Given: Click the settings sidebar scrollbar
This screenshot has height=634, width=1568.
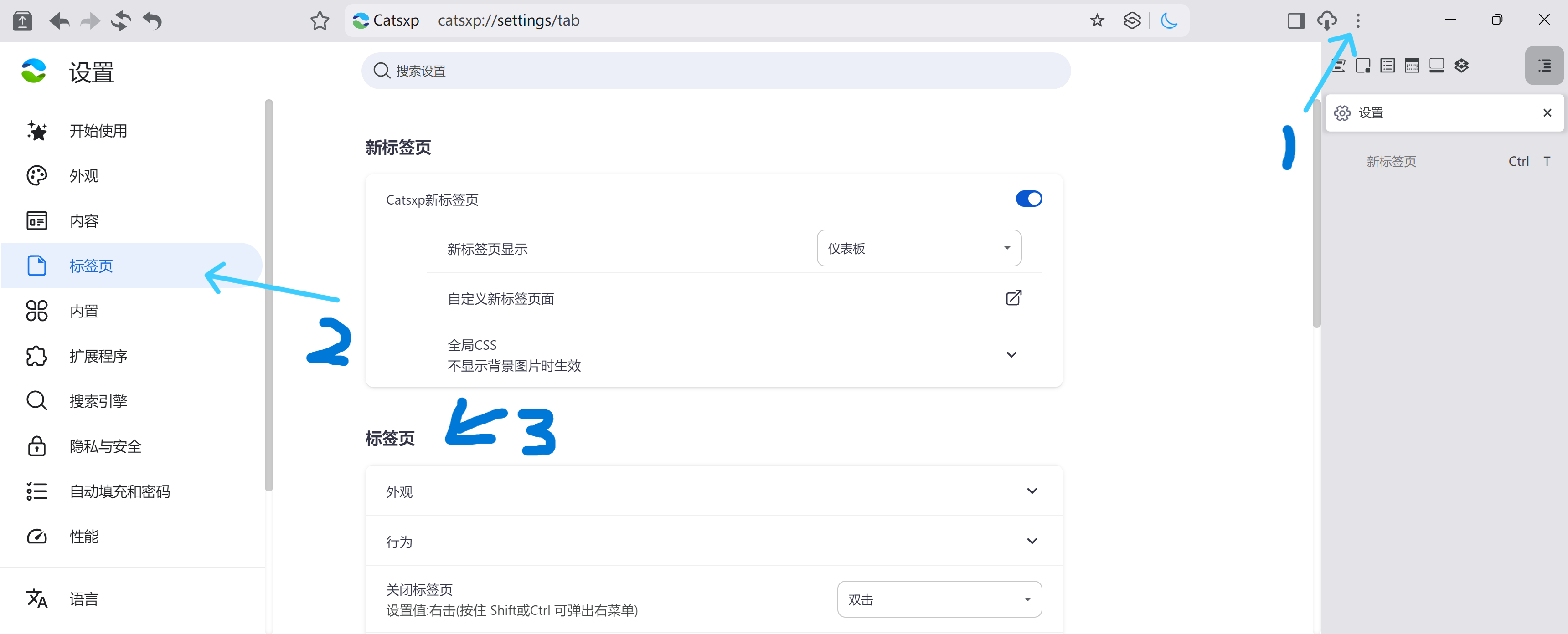Looking at the screenshot, I should (x=268, y=295).
